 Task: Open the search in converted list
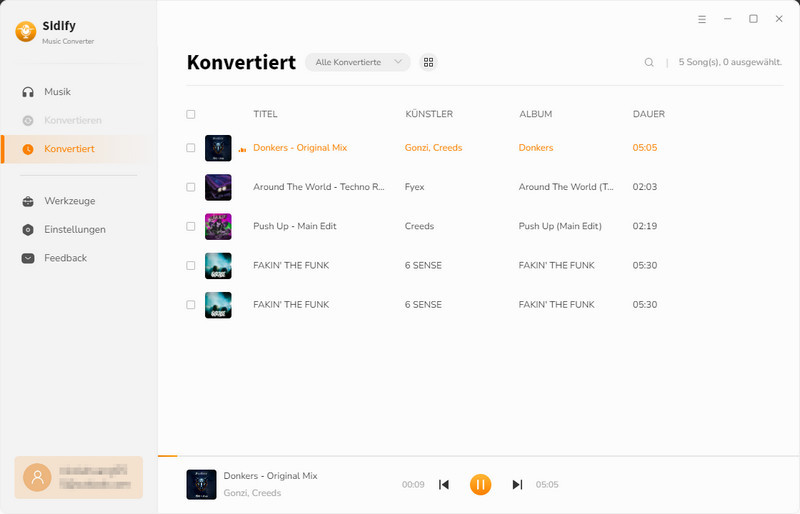[649, 62]
